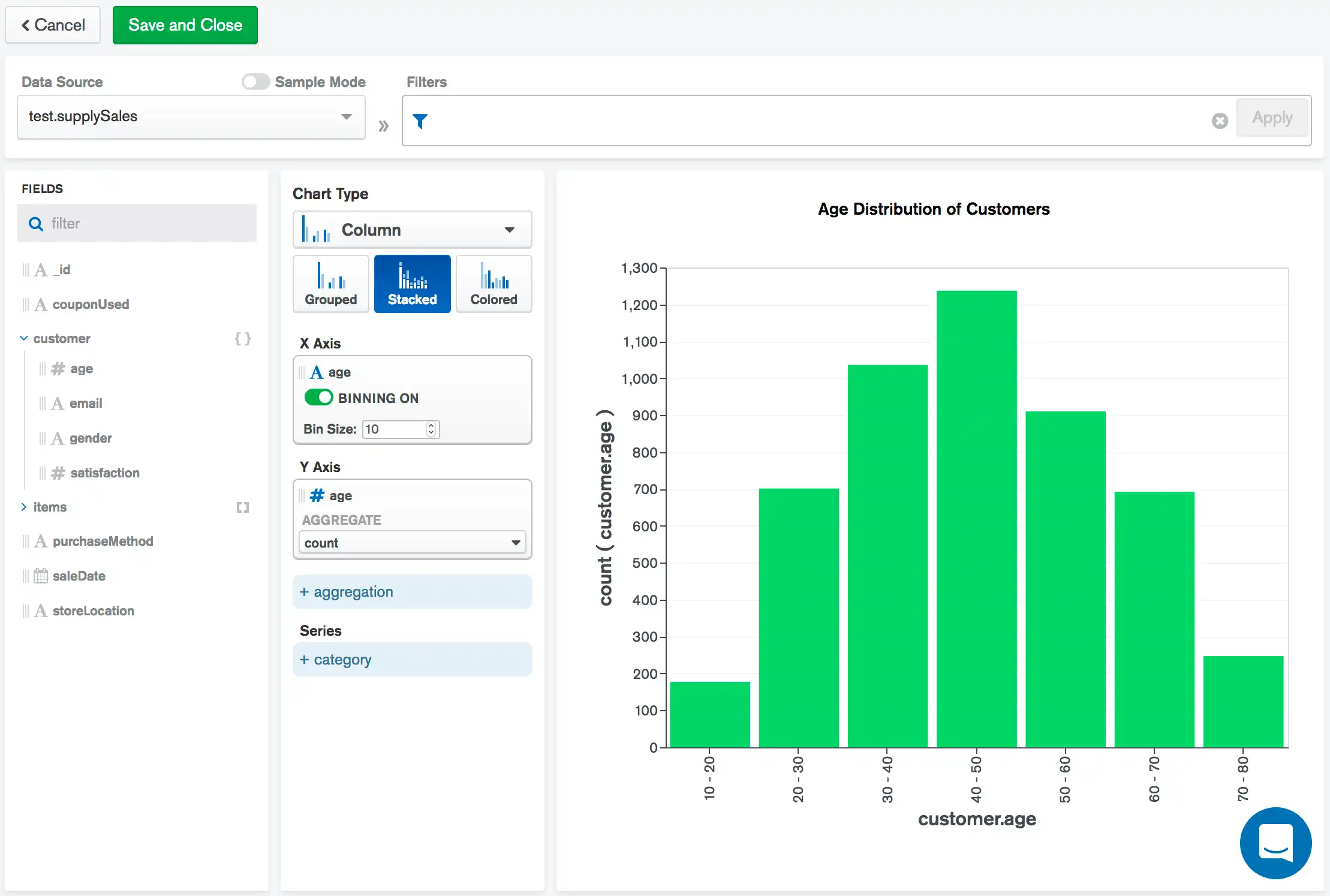Click Save and Close button
The image size is (1330, 896).
point(184,25)
